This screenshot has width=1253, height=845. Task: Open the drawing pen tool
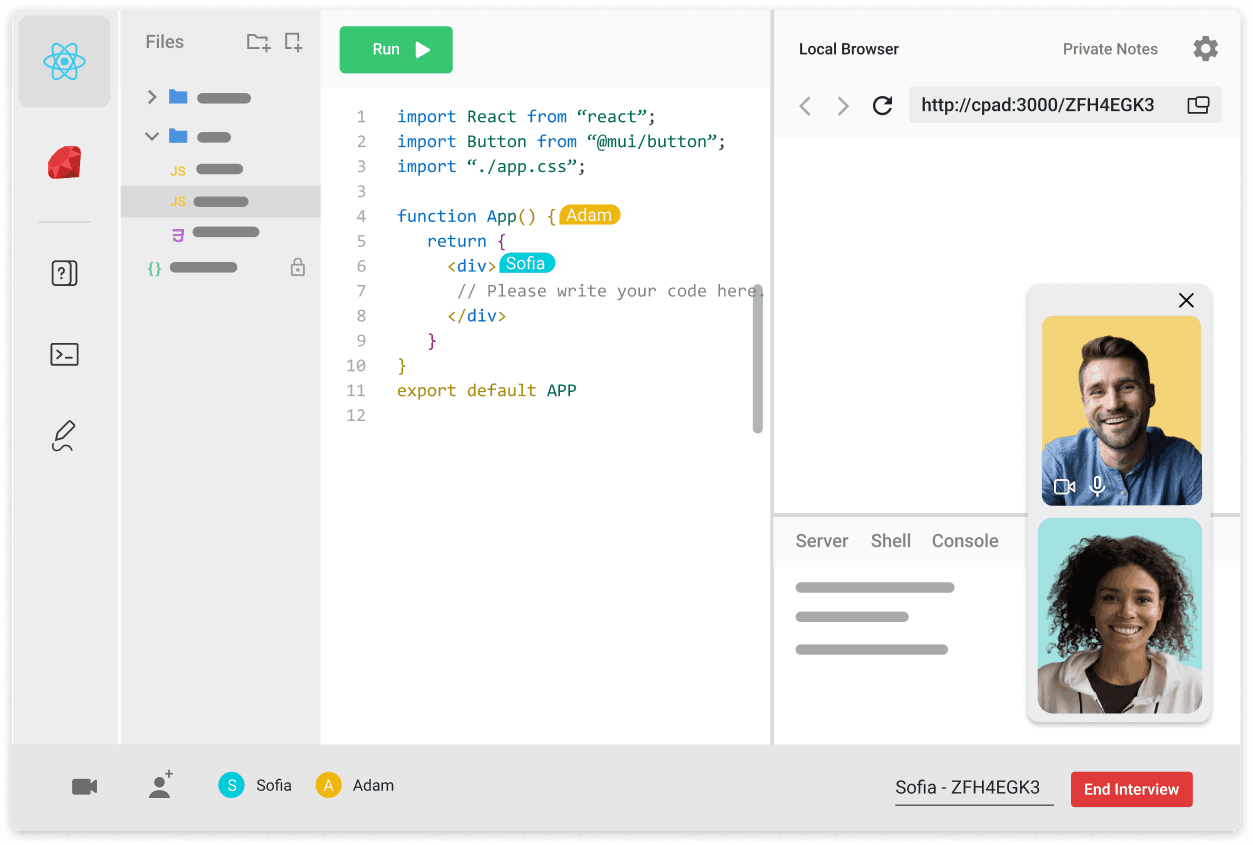[x=64, y=436]
